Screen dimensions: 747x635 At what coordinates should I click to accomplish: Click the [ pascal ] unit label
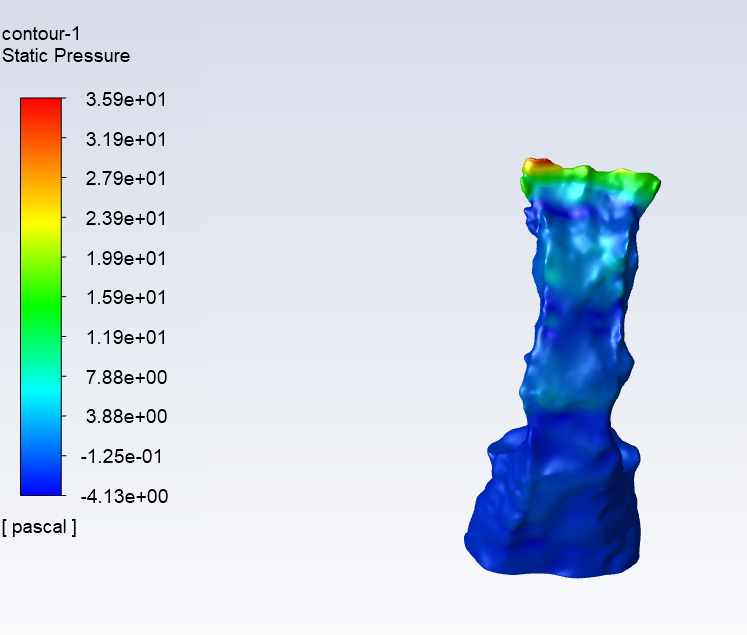[x=39, y=527]
